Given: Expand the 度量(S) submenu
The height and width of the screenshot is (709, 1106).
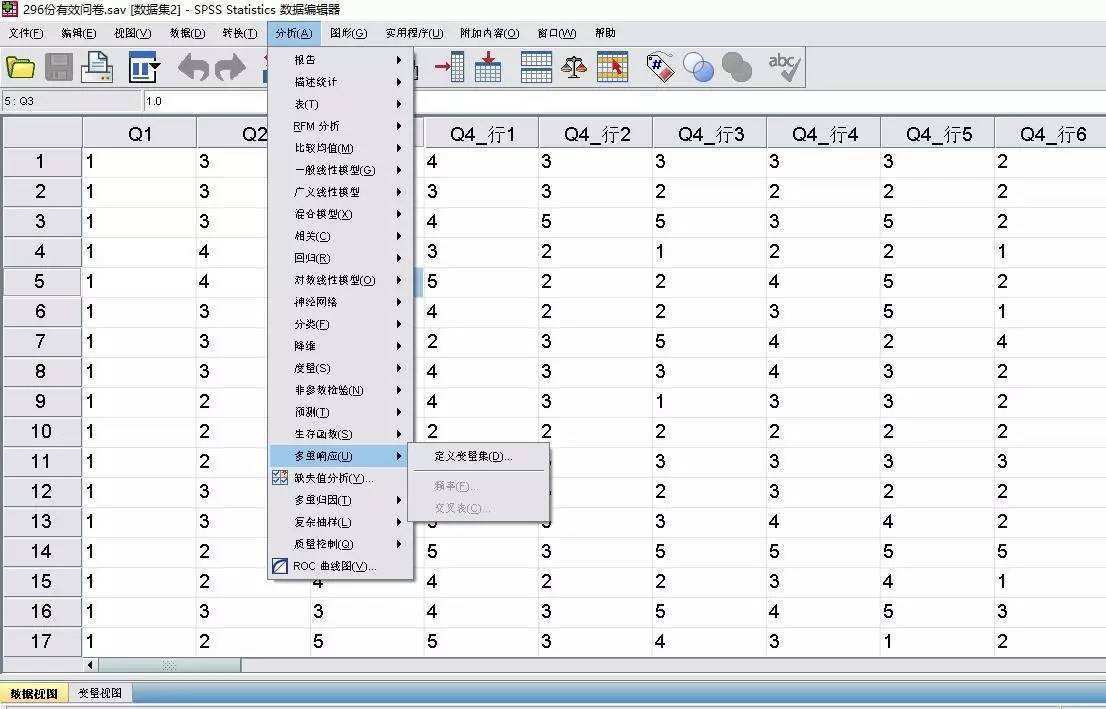Looking at the screenshot, I should (340, 368).
